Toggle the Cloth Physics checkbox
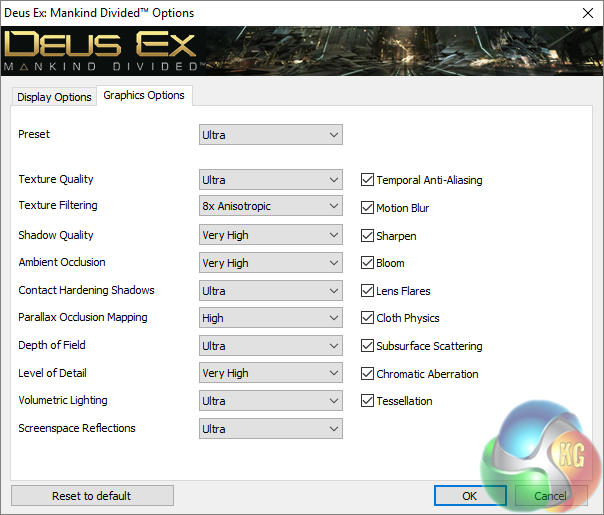604x515 pixels. (x=367, y=318)
